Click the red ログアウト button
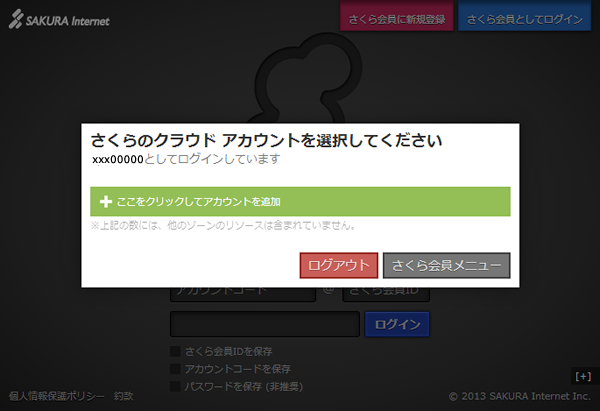The width and height of the screenshot is (600, 411). (x=339, y=265)
